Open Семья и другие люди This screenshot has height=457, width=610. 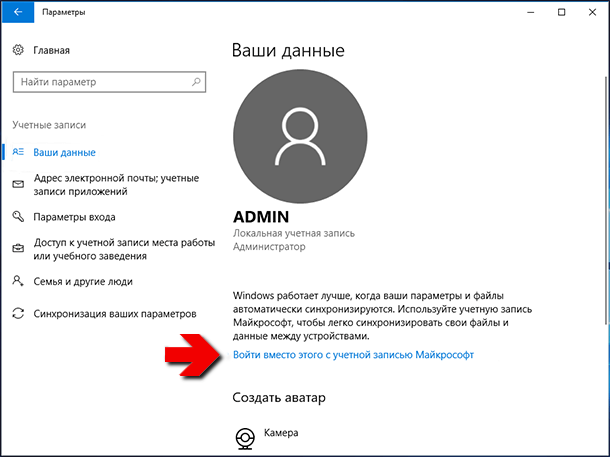[83, 282]
